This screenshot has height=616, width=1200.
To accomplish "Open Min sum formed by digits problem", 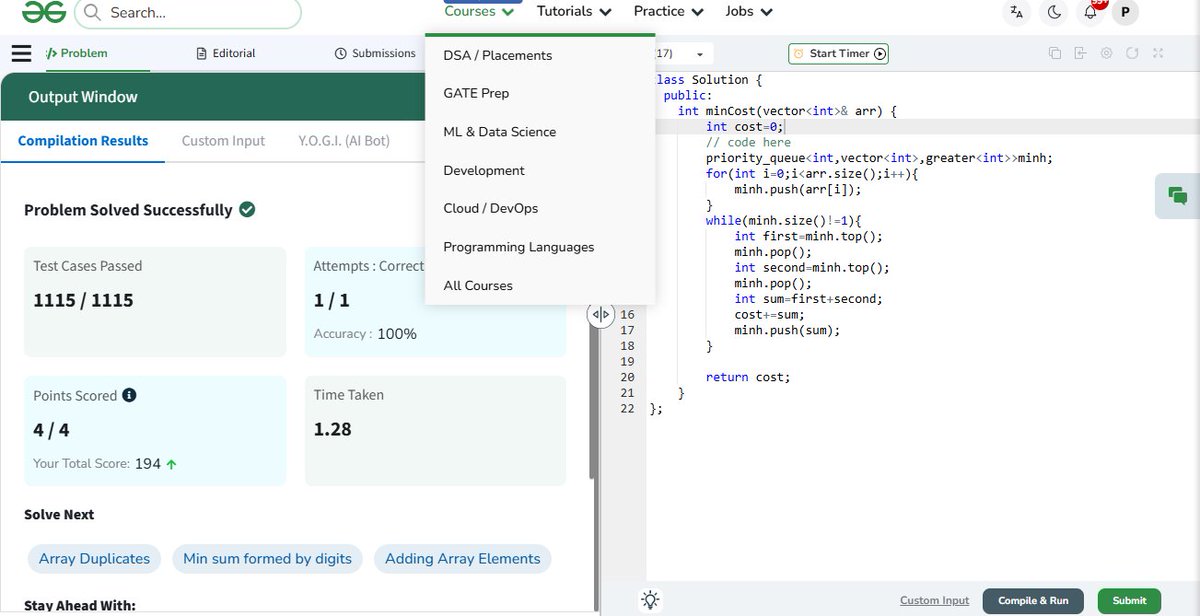I will pyautogui.click(x=267, y=559).
